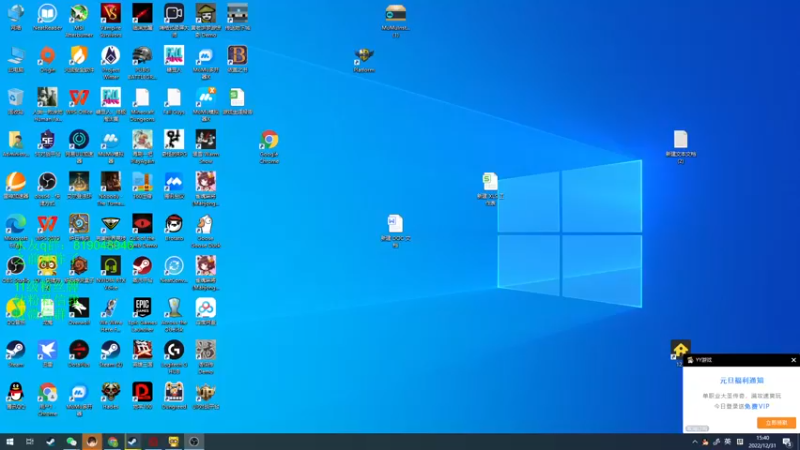
Task: Open the NeatReader desktop shortcut
Action: (x=47, y=17)
